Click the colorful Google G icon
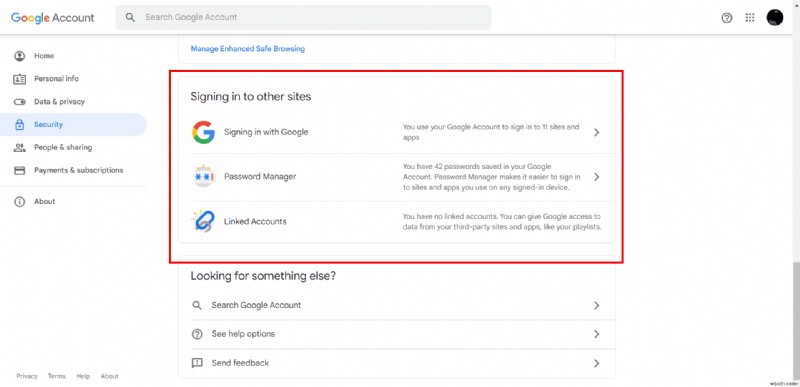Screen dimensions: 800x387 (x=203, y=132)
